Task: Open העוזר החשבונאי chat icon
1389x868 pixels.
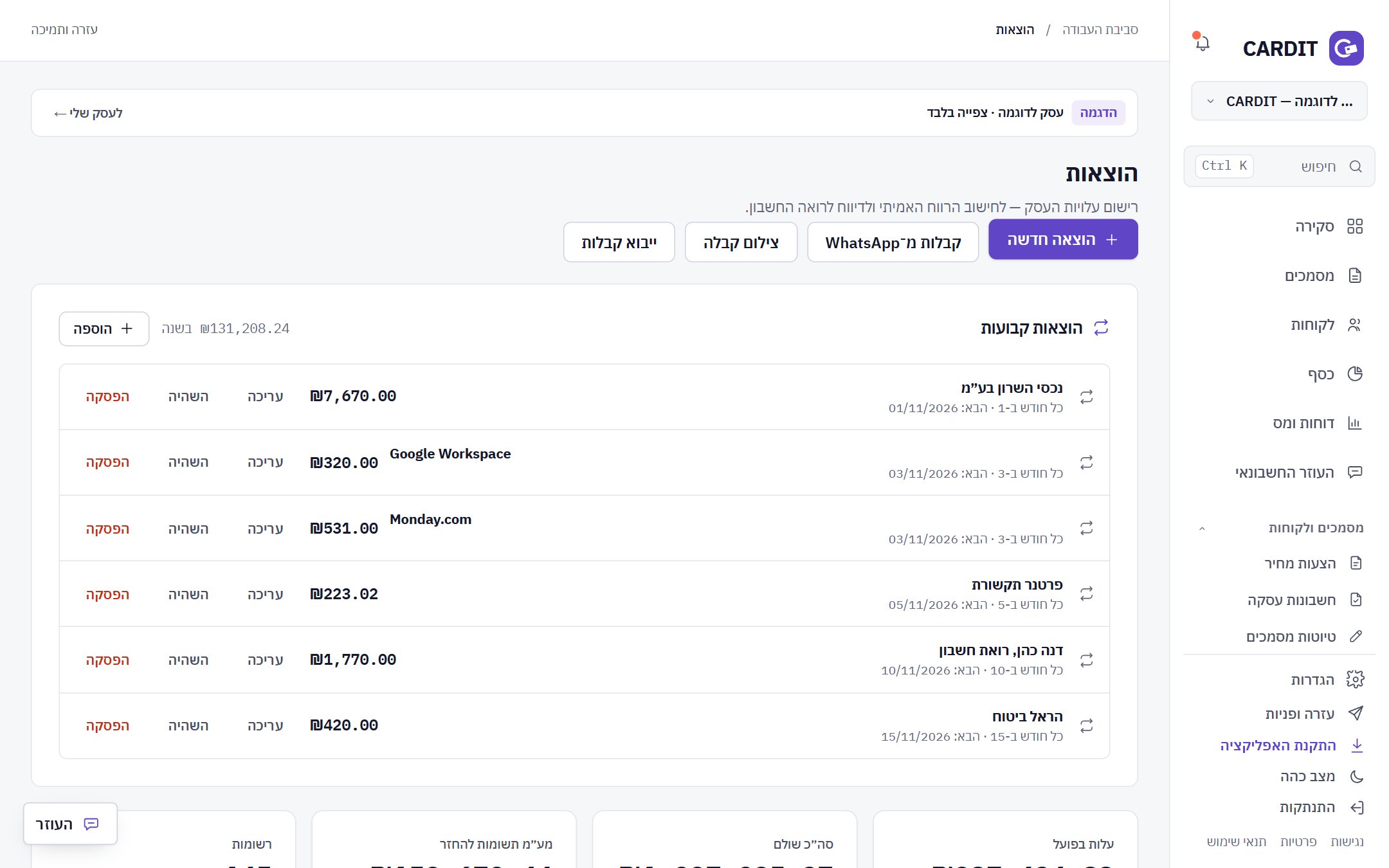Action: tap(1355, 473)
